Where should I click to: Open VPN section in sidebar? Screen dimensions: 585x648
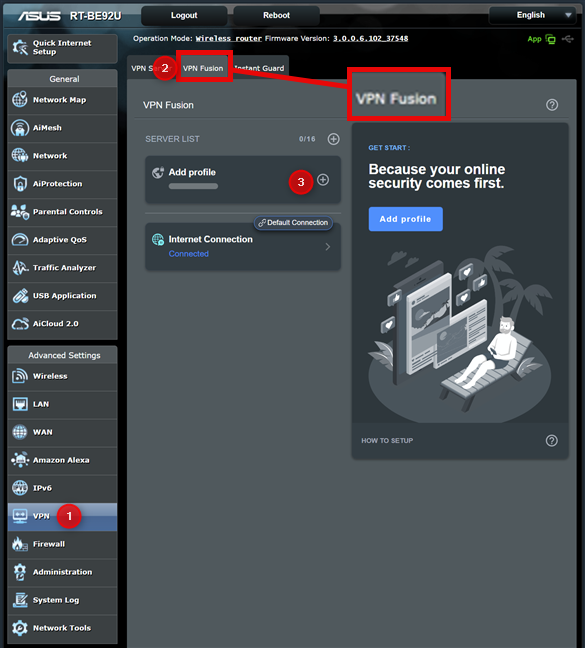point(62,517)
